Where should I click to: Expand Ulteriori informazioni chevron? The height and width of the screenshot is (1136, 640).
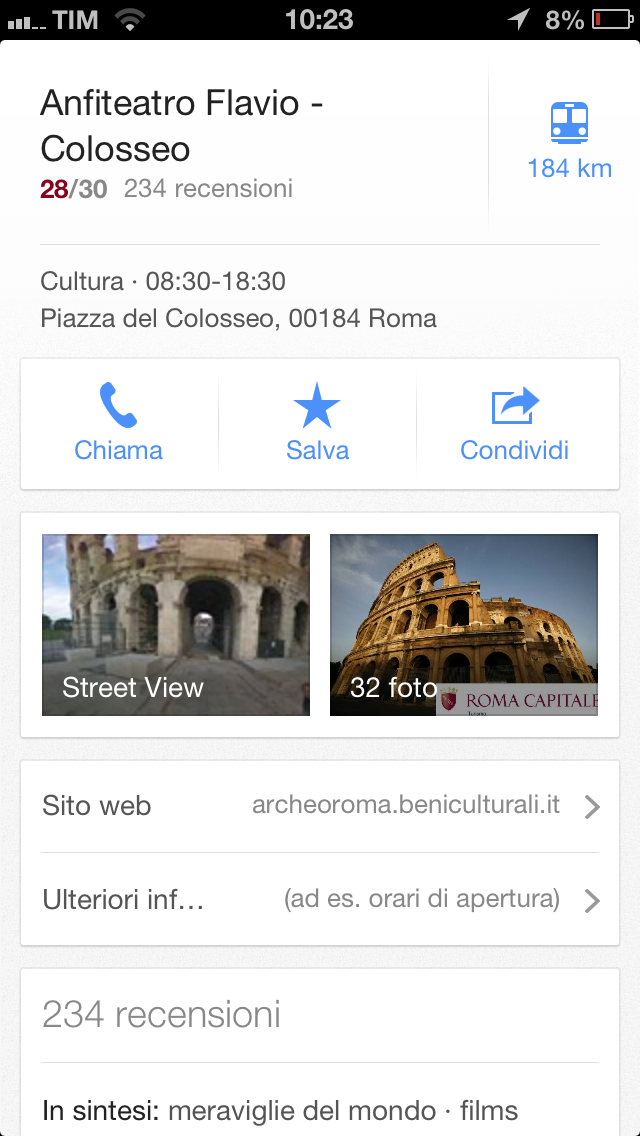coord(591,901)
